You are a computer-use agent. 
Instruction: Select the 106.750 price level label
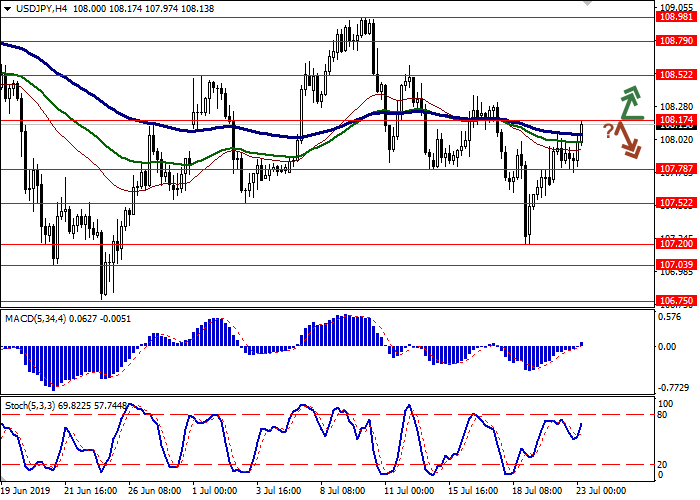click(x=676, y=300)
